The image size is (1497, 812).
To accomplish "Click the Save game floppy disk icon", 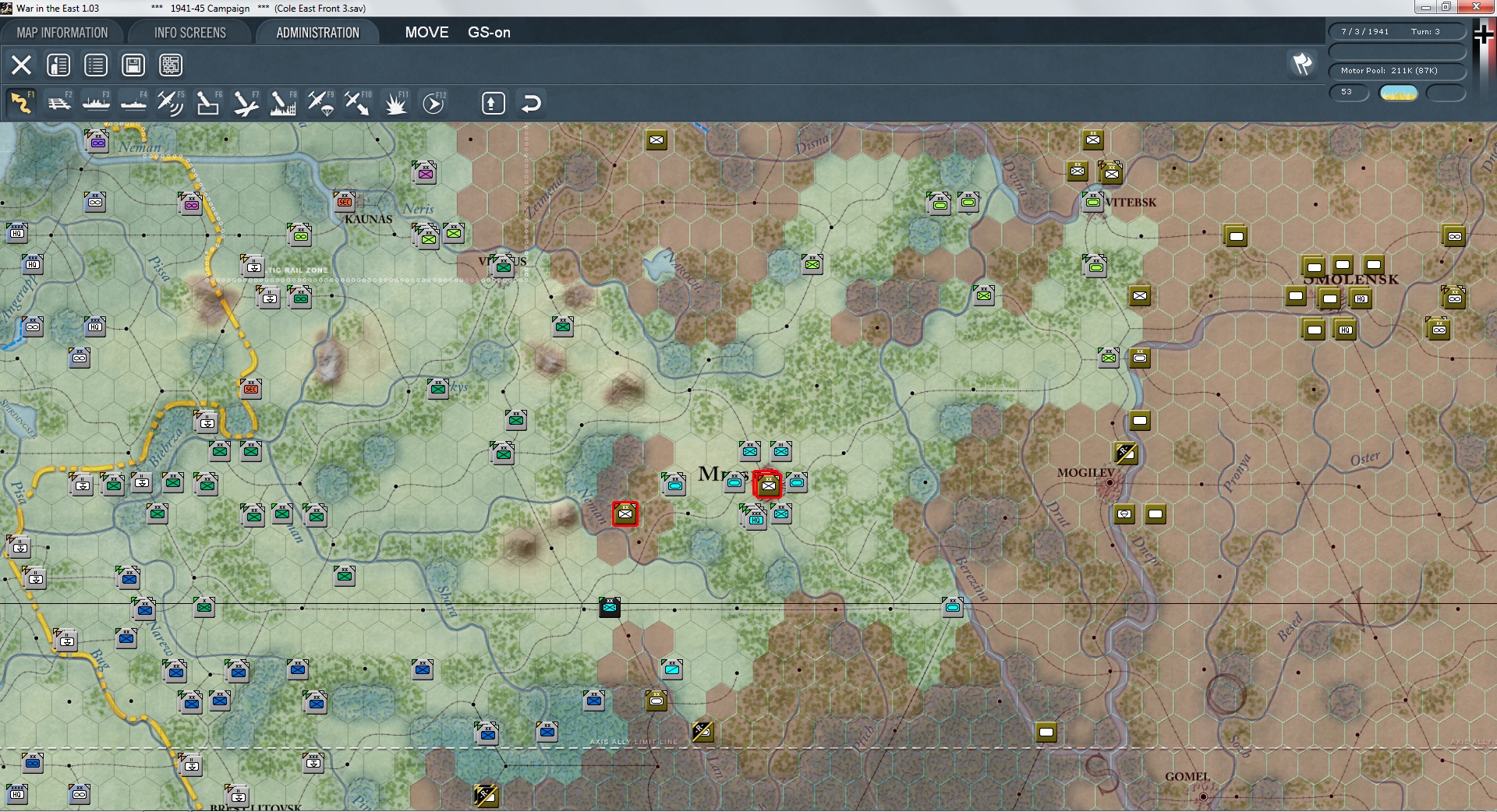I will (133, 65).
